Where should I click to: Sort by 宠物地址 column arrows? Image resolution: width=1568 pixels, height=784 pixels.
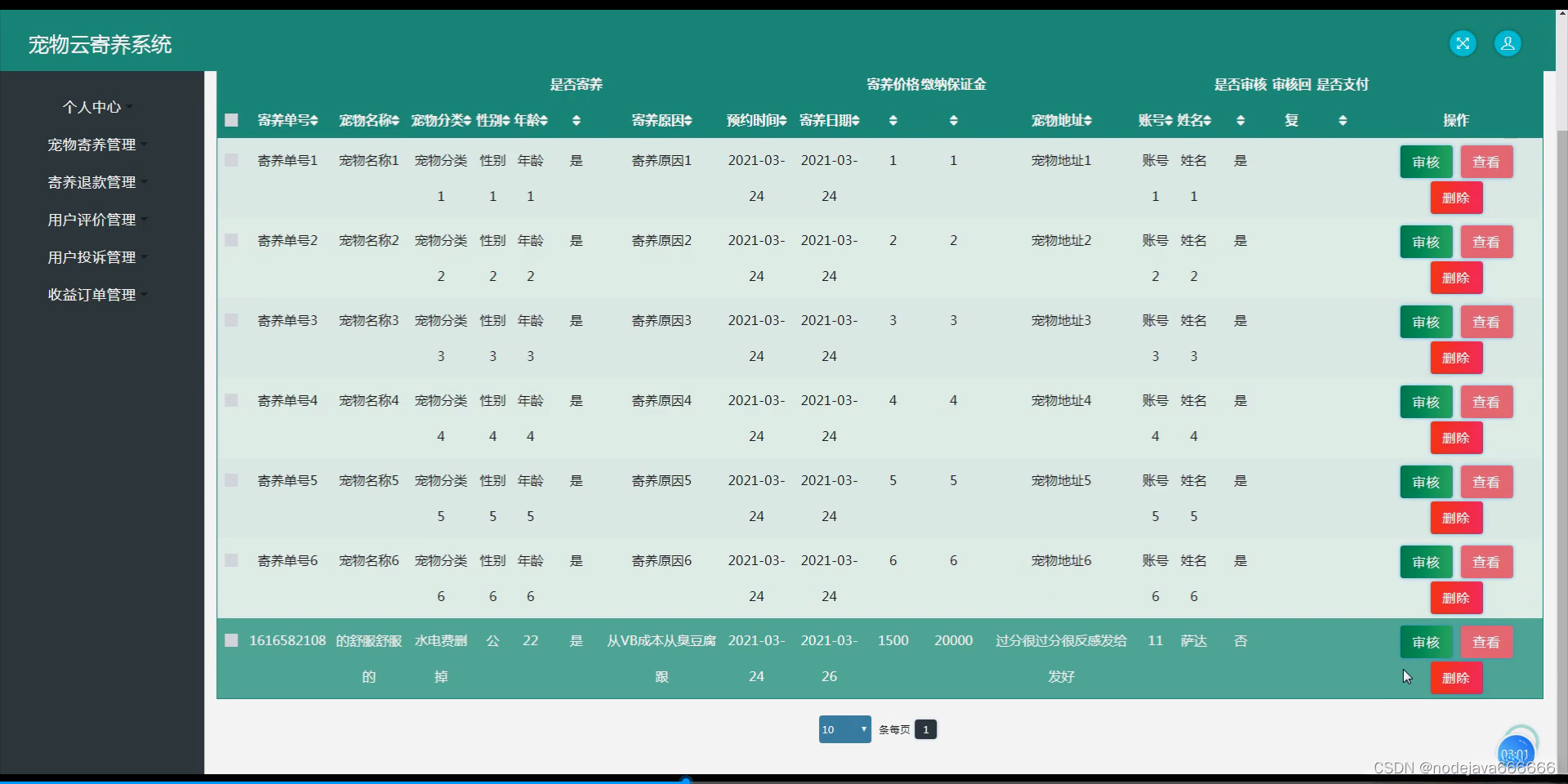tap(1088, 121)
